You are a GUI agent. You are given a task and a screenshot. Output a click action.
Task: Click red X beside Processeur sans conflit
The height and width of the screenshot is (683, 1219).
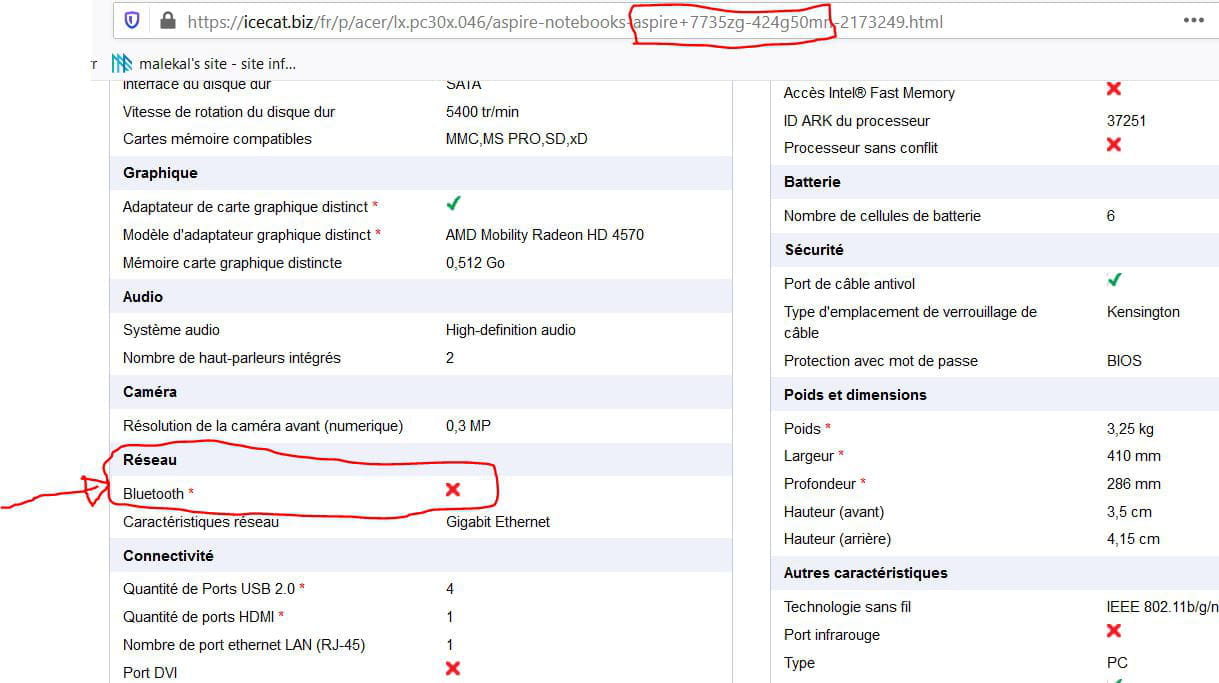[1114, 145]
